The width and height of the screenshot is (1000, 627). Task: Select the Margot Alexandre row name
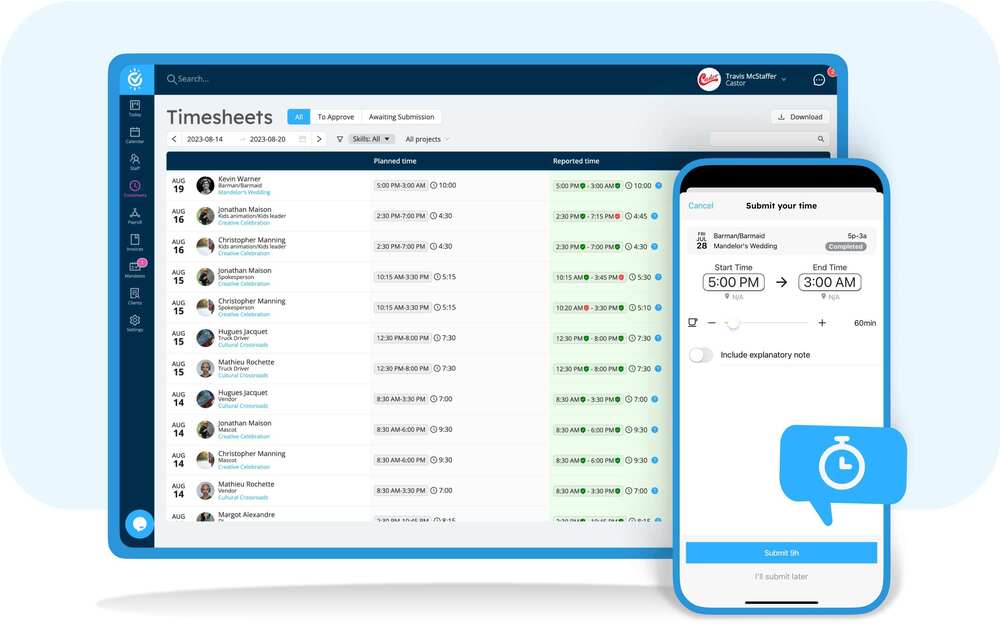pos(247,515)
